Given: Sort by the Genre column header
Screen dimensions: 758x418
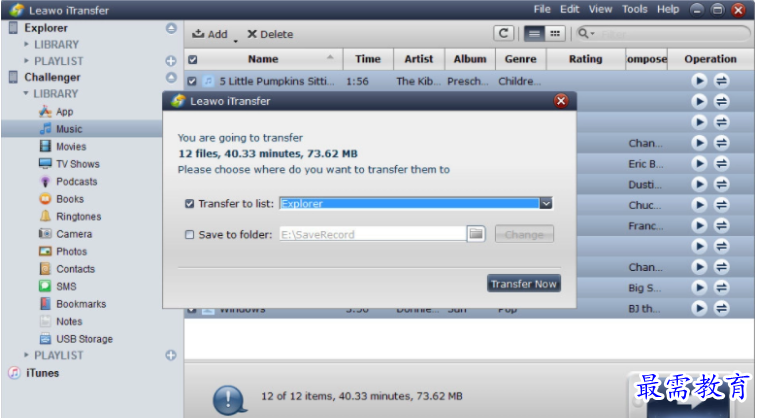Looking at the screenshot, I should (x=521, y=59).
